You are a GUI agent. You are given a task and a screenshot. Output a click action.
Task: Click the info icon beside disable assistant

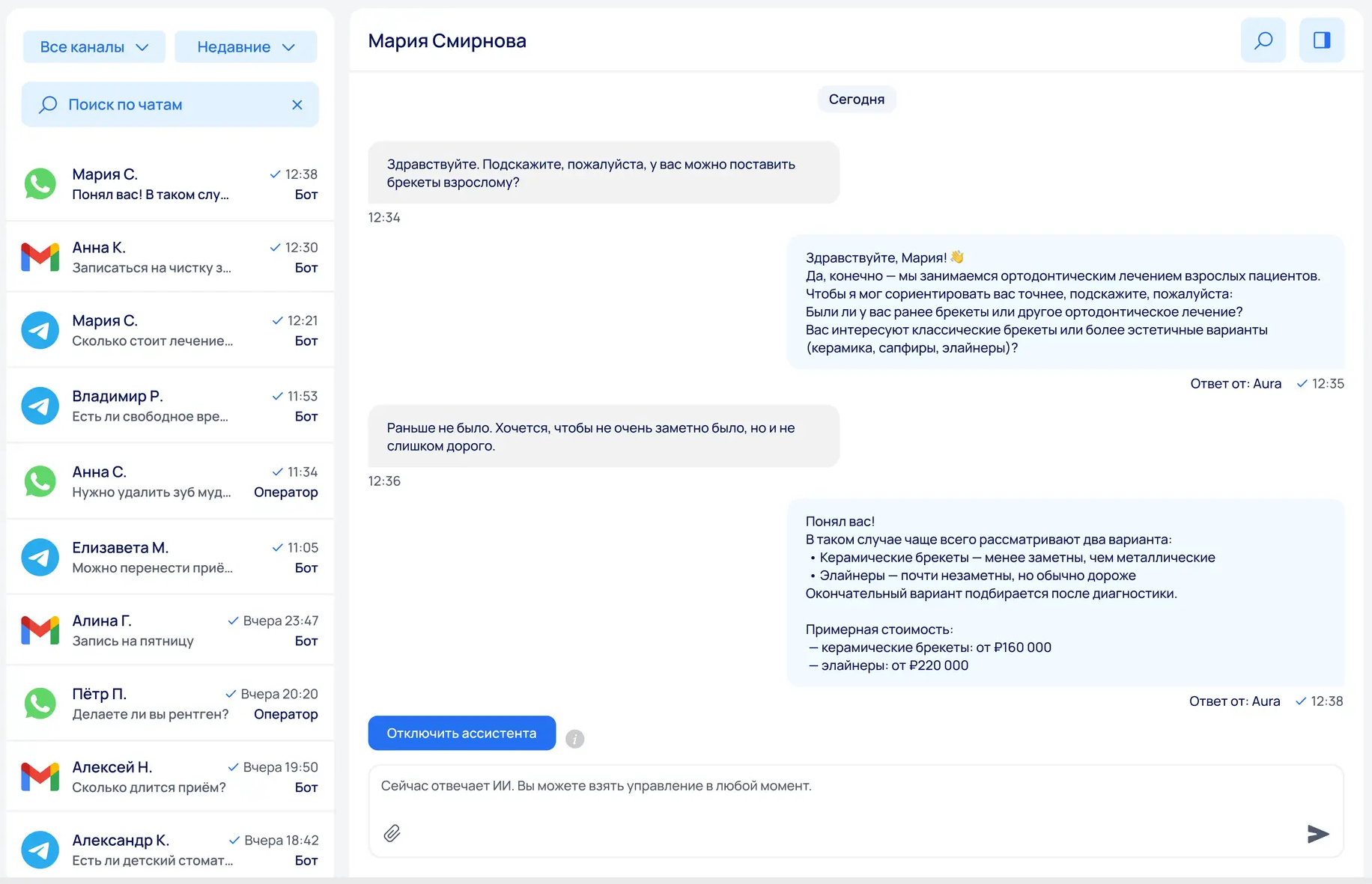[574, 739]
